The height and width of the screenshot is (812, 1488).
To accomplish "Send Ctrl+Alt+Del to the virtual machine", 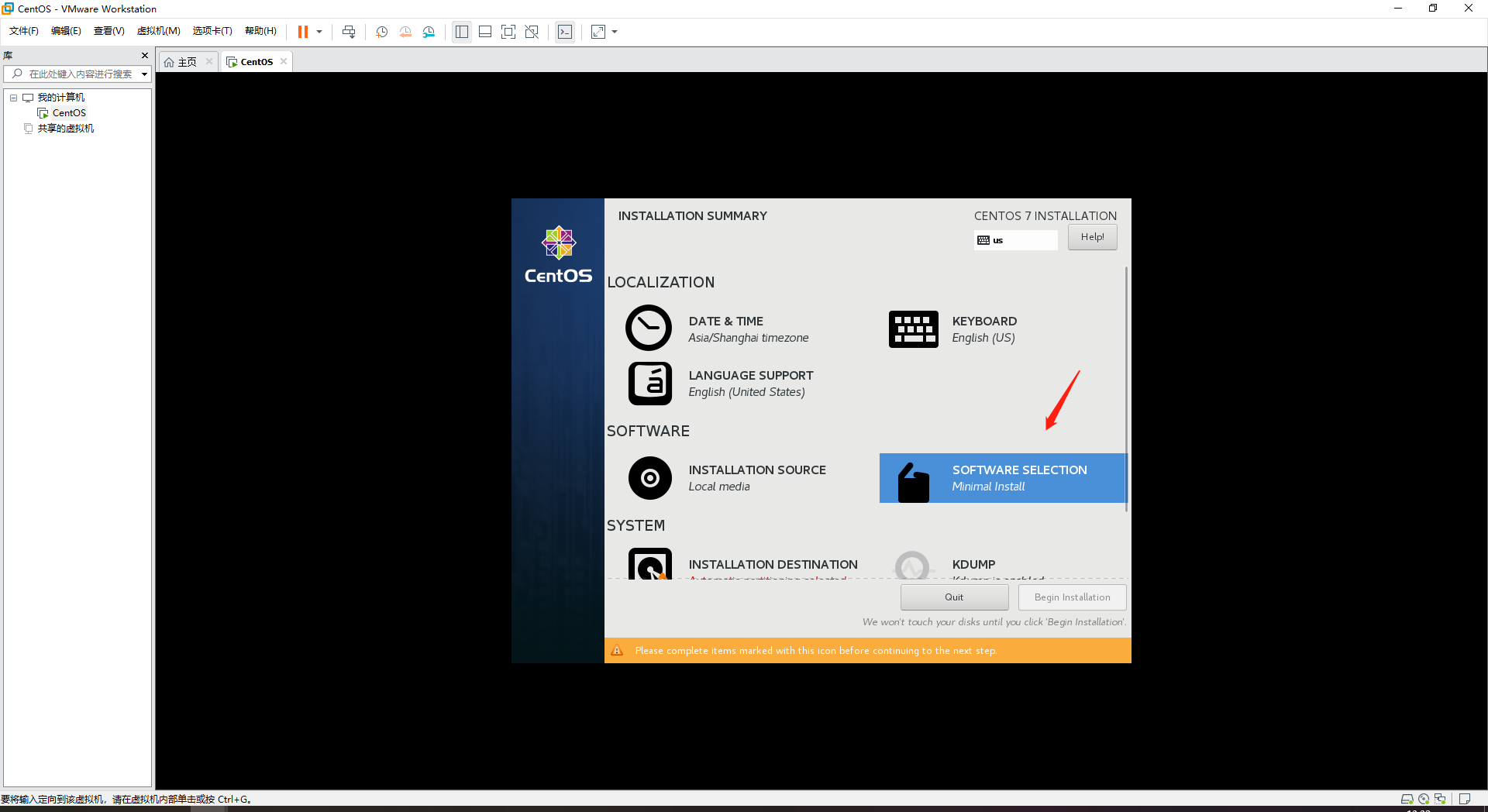I will pos(349,32).
